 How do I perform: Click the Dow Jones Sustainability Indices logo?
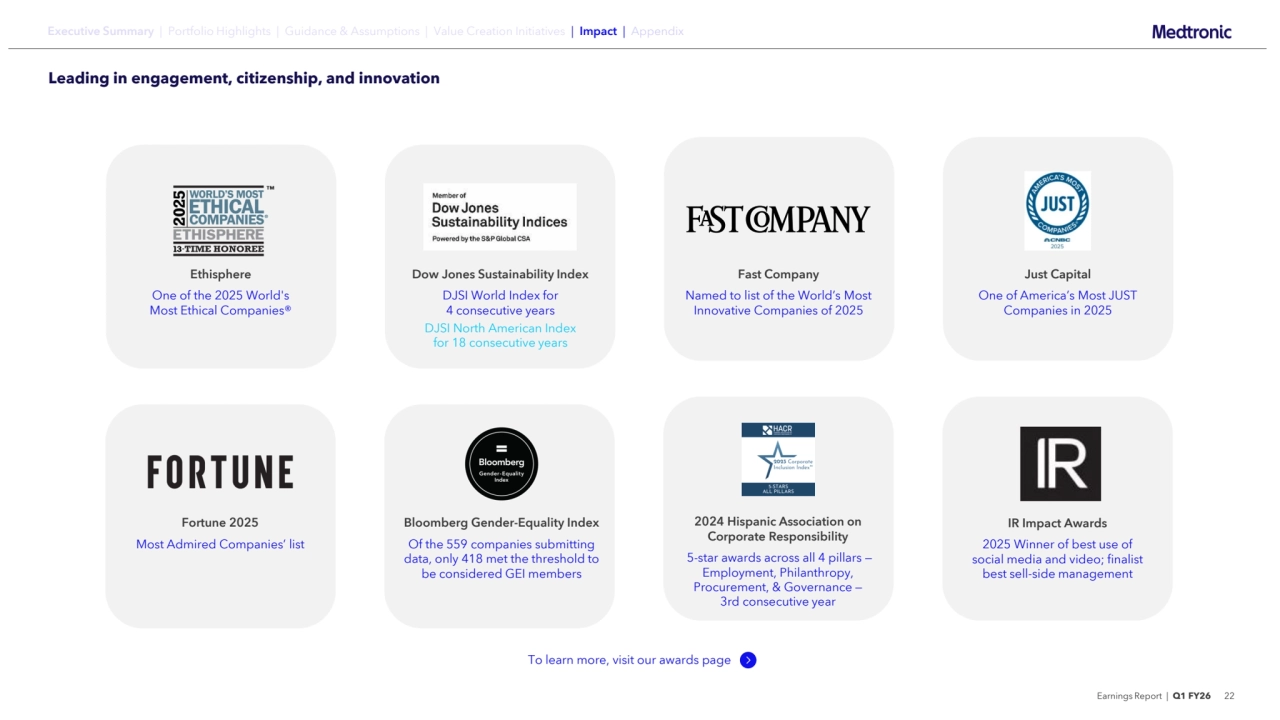pyautogui.click(x=500, y=217)
